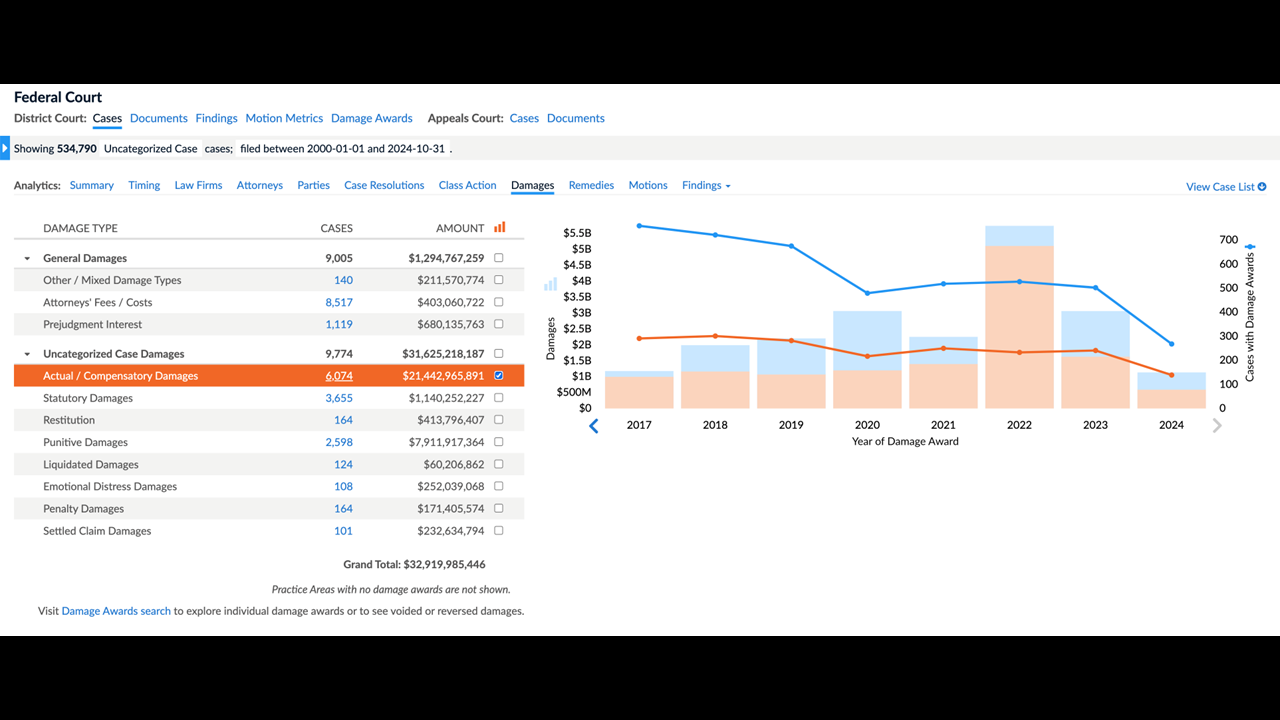Switch to the Law Firms tab
This screenshot has width=1280, height=720.
(x=198, y=185)
